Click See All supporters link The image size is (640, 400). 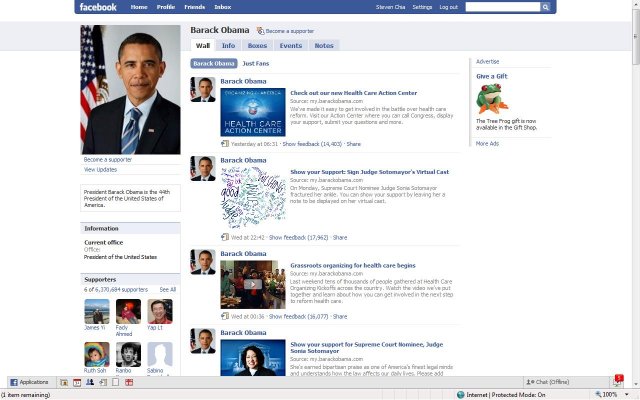[x=168, y=289]
